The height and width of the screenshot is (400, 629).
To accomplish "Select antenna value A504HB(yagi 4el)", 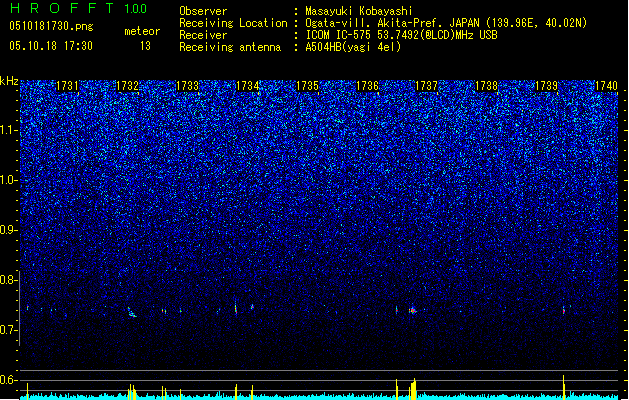I will tap(353, 47).
